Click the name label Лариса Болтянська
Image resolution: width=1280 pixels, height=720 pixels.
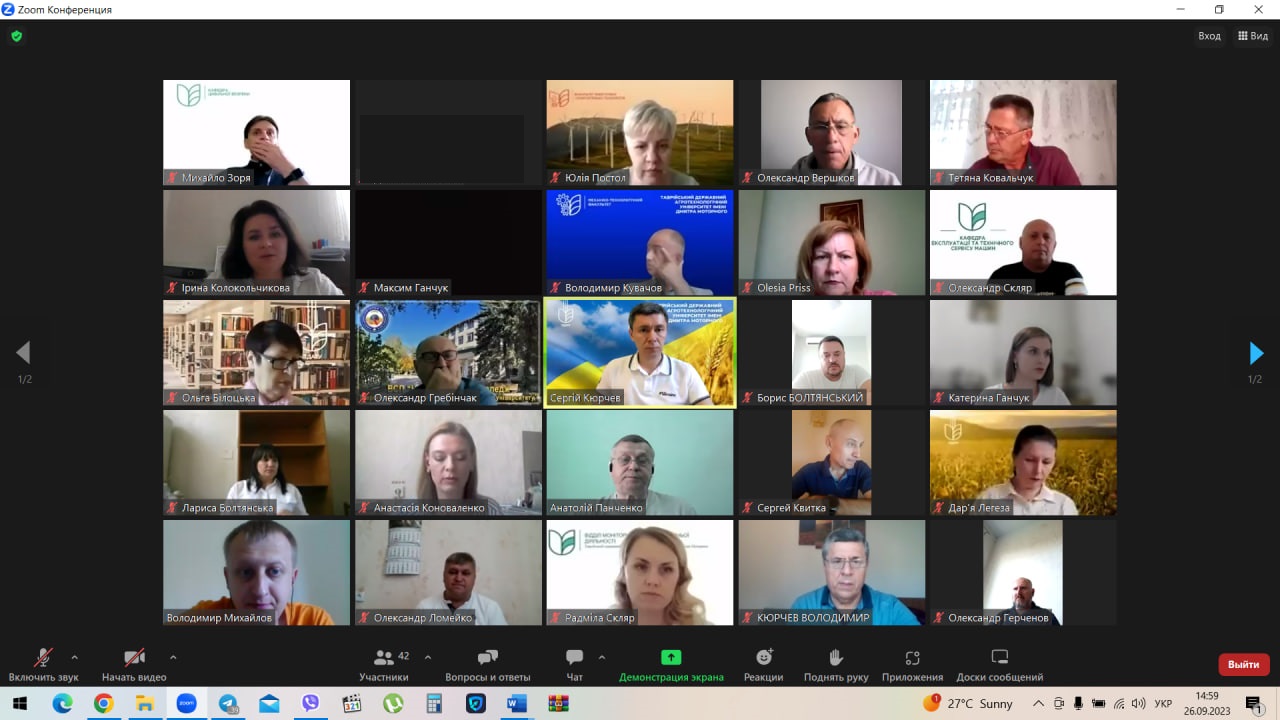pos(227,508)
